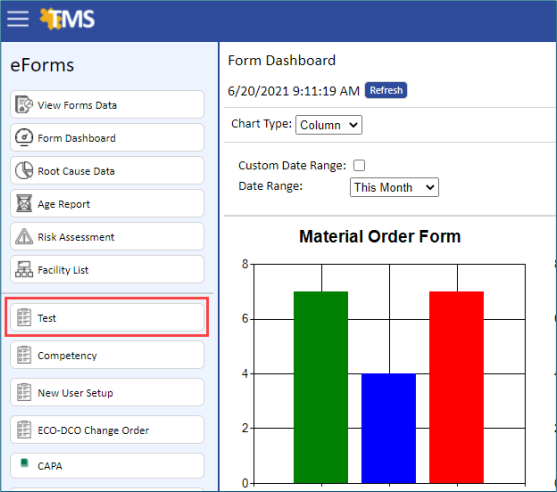Open the hamburger menu icon

point(18,19)
